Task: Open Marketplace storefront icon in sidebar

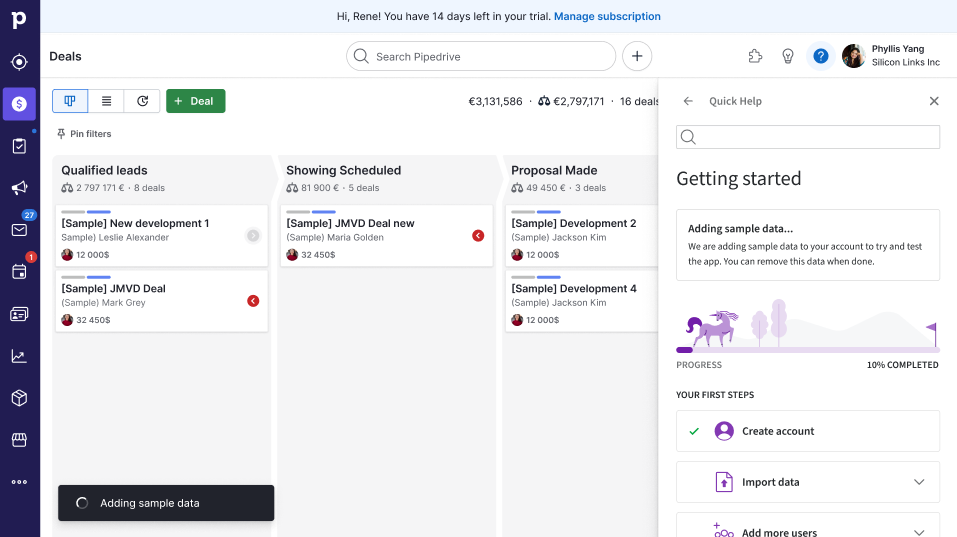Action: point(19,439)
